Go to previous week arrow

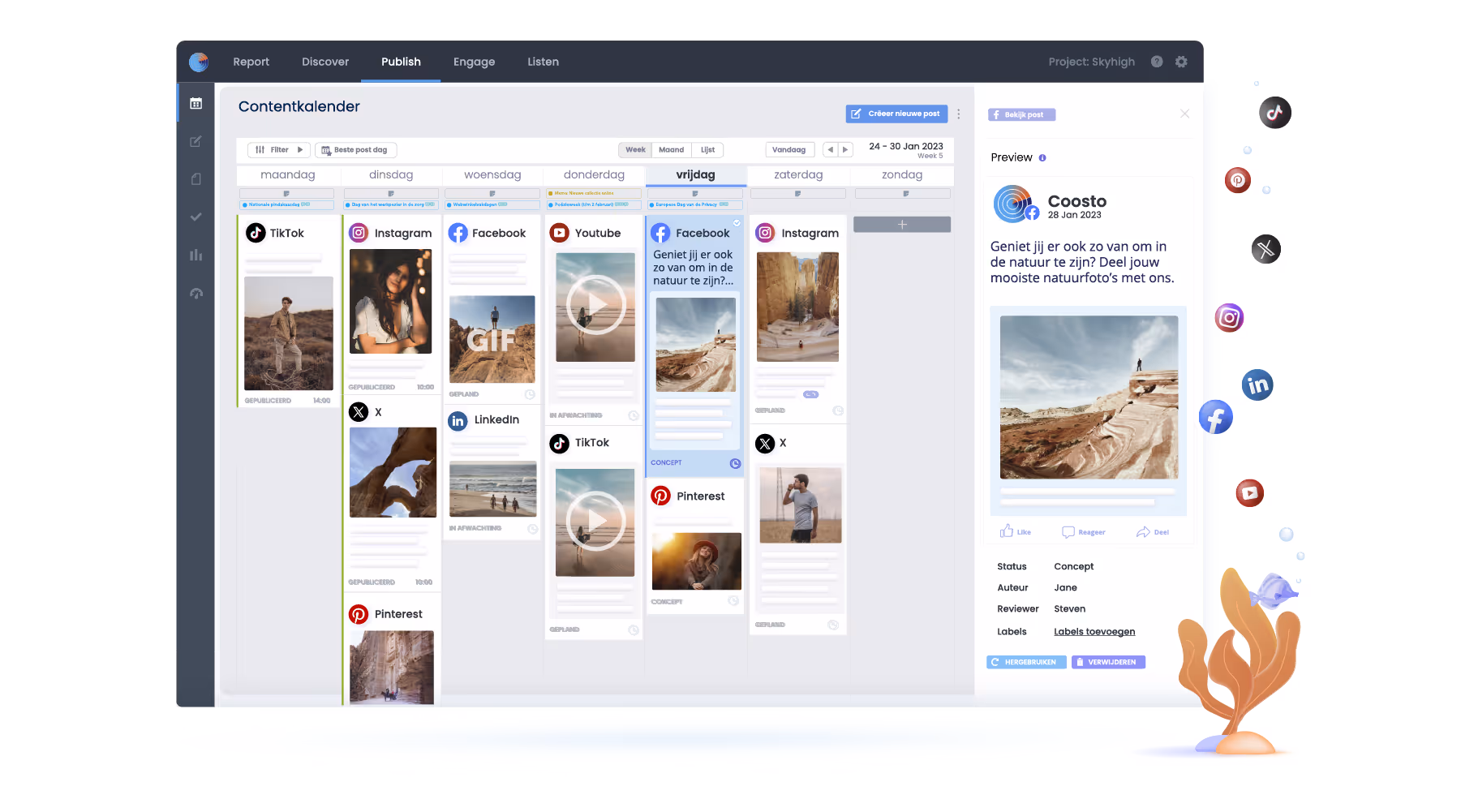[x=830, y=150]
